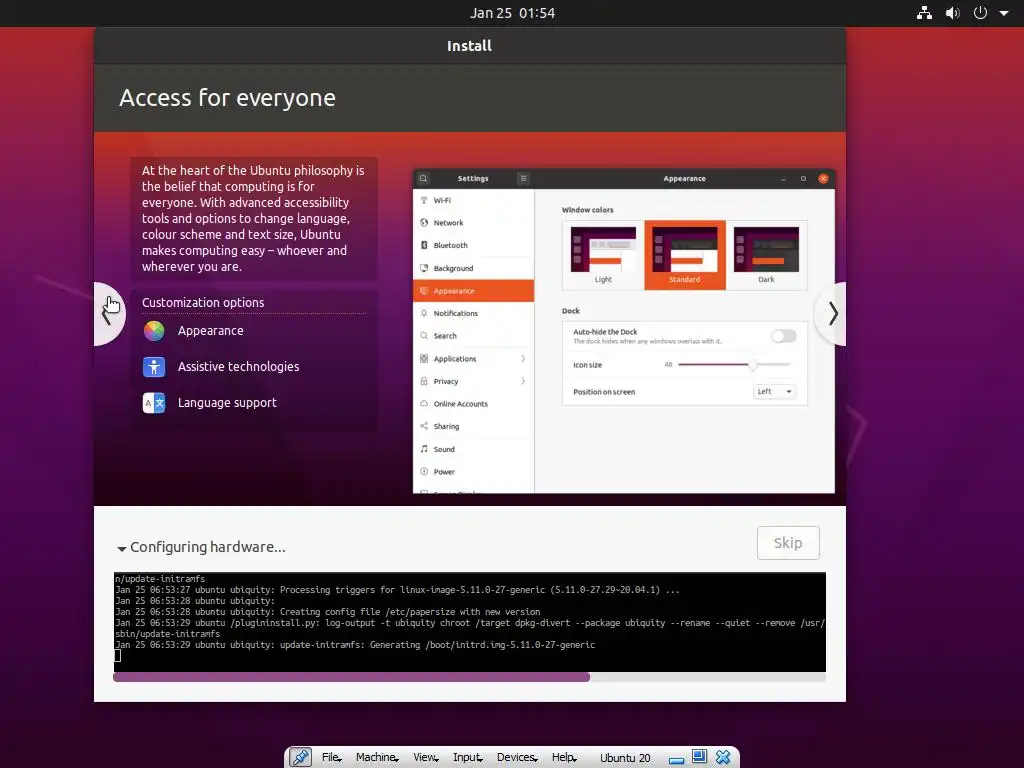Choose the Light window color thumbnail

pos(603,255)
